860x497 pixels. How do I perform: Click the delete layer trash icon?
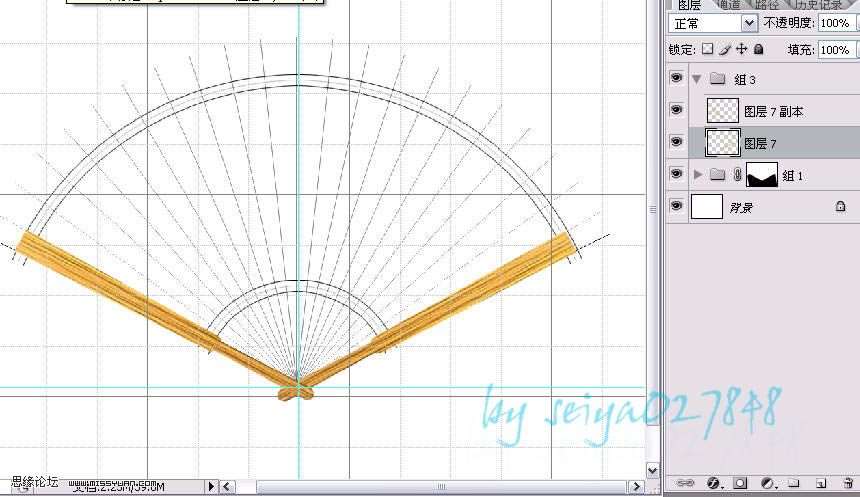click(x=847, y=483)
